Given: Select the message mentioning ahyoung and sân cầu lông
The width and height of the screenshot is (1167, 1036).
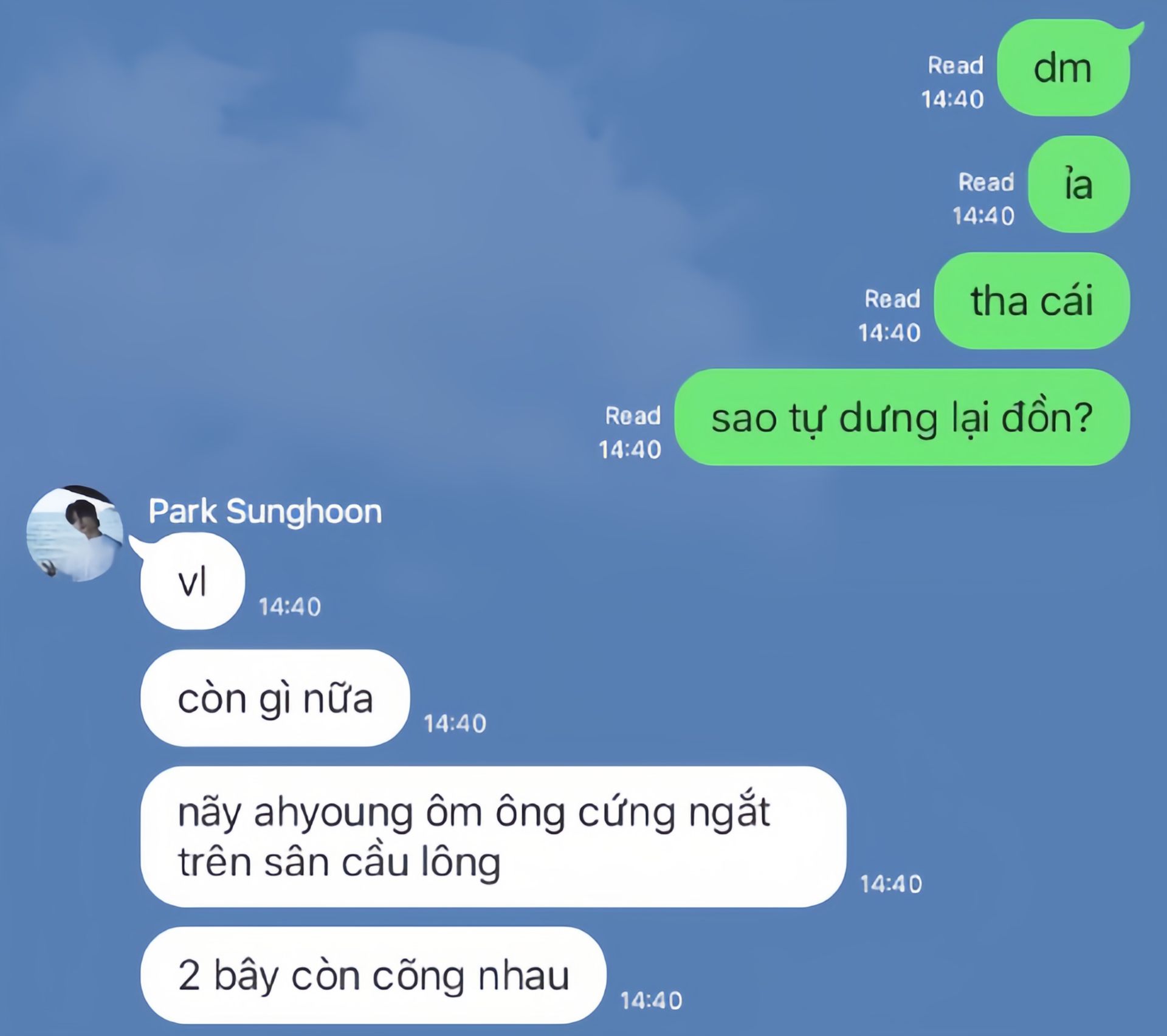Looking at the screenshot, I should tap(493, 837).
